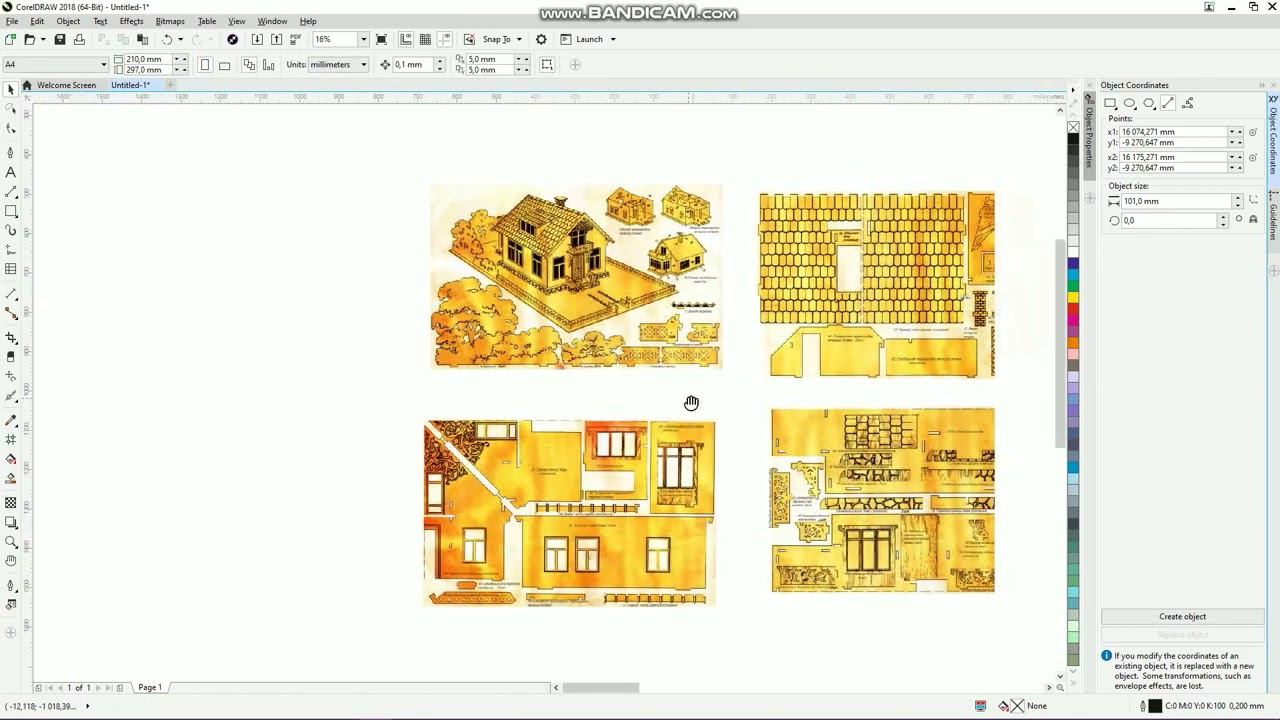Click the Print icon
The width and height of the screenshot is (1280, 720).
(79, 39)
